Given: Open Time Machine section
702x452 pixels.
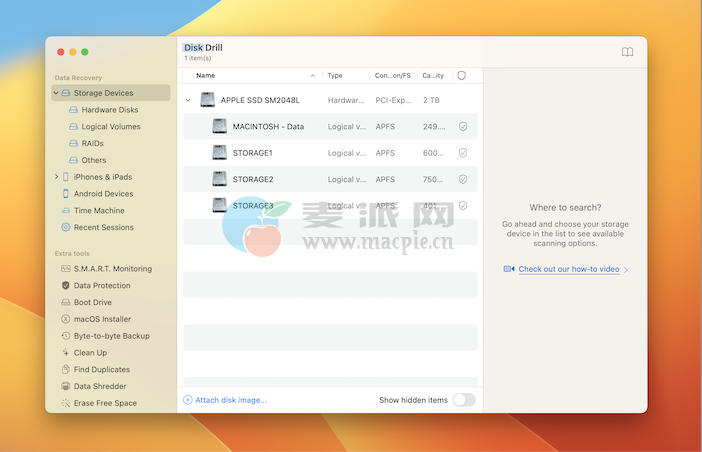Looking at the screenshot, I should pos(99,210).
